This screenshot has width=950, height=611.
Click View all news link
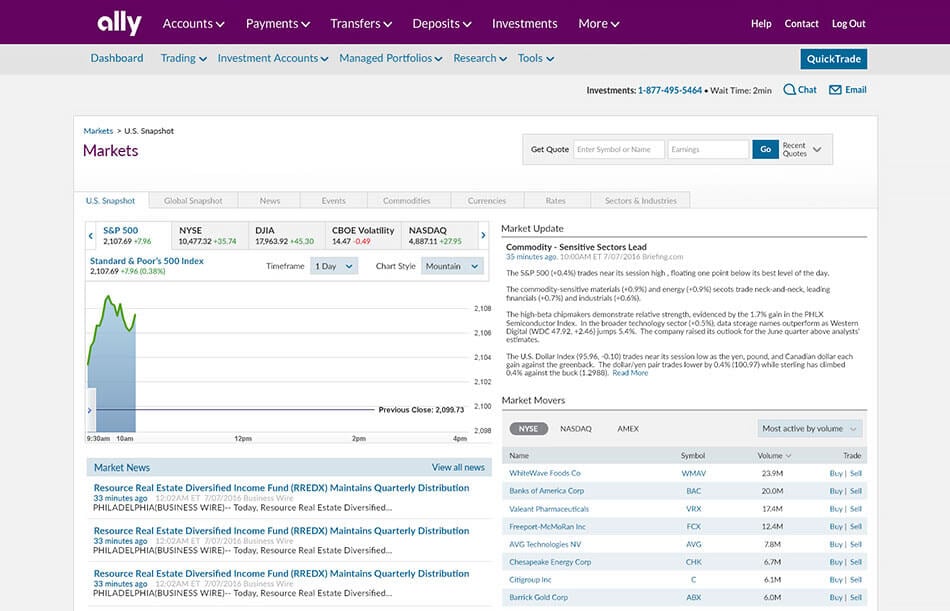point(458,467)
